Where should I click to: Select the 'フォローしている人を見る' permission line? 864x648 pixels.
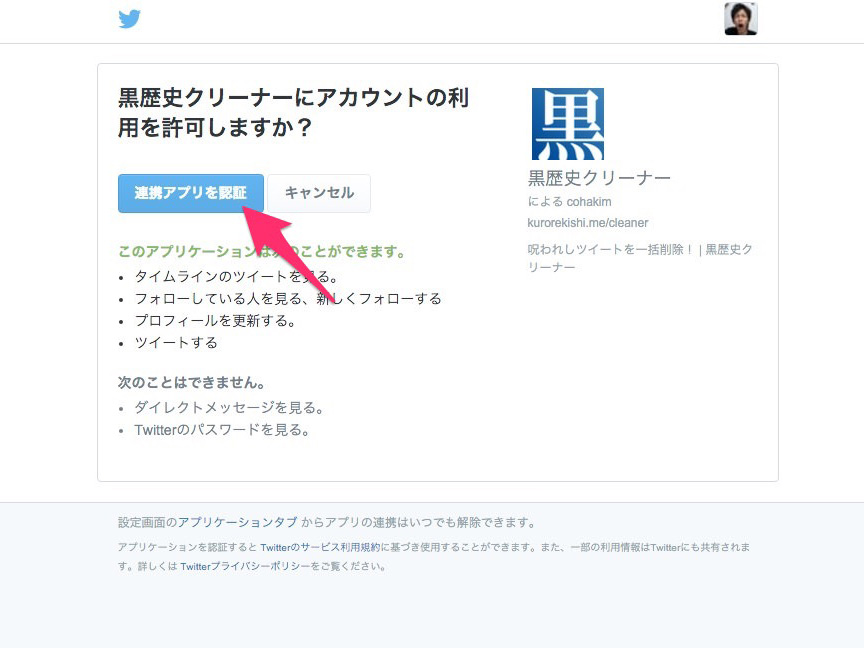tap(288, 299)
